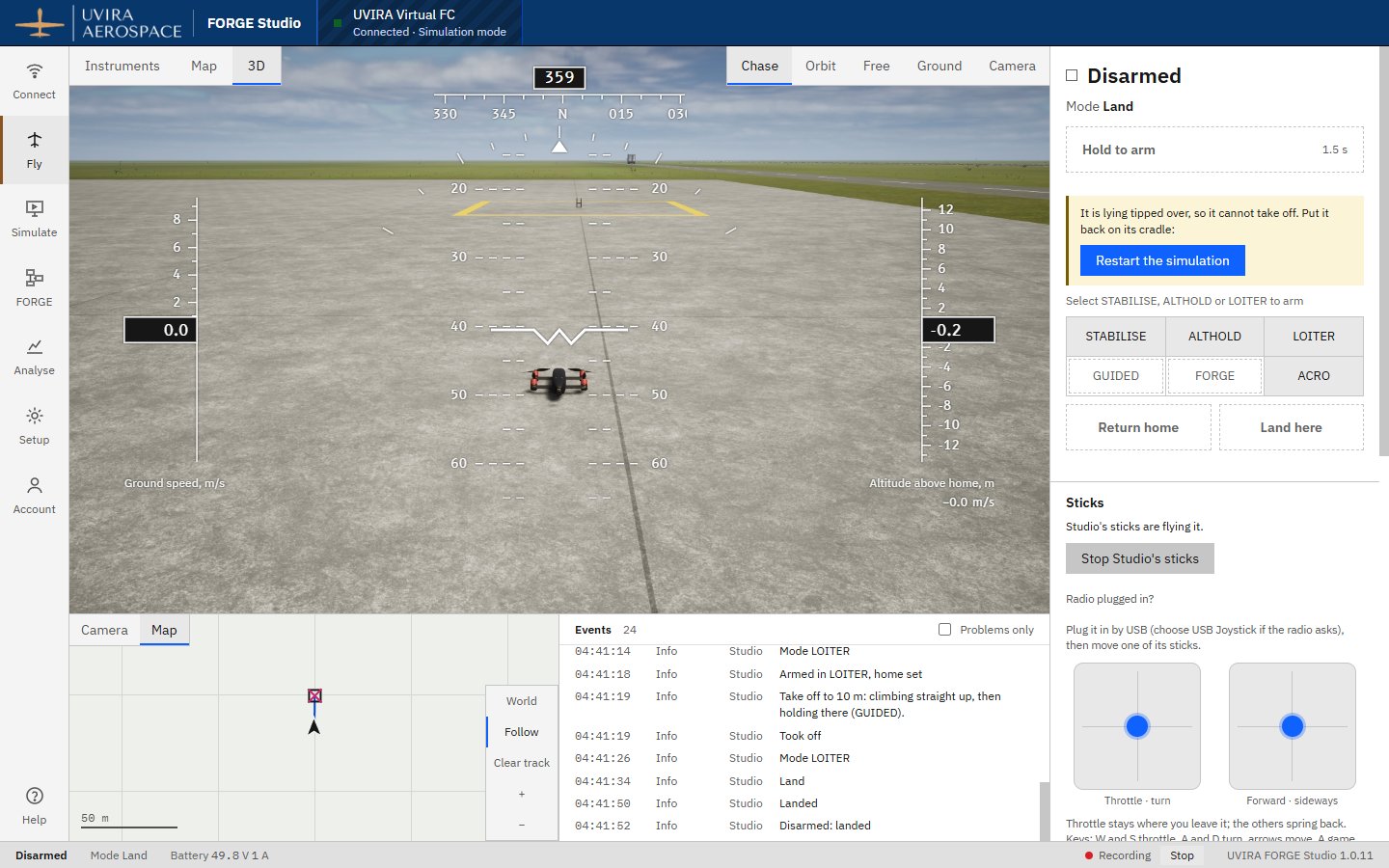Click the Hold to arm button
The width and height of the screenshot is (1389, 868).
(x=1214, y=149)
